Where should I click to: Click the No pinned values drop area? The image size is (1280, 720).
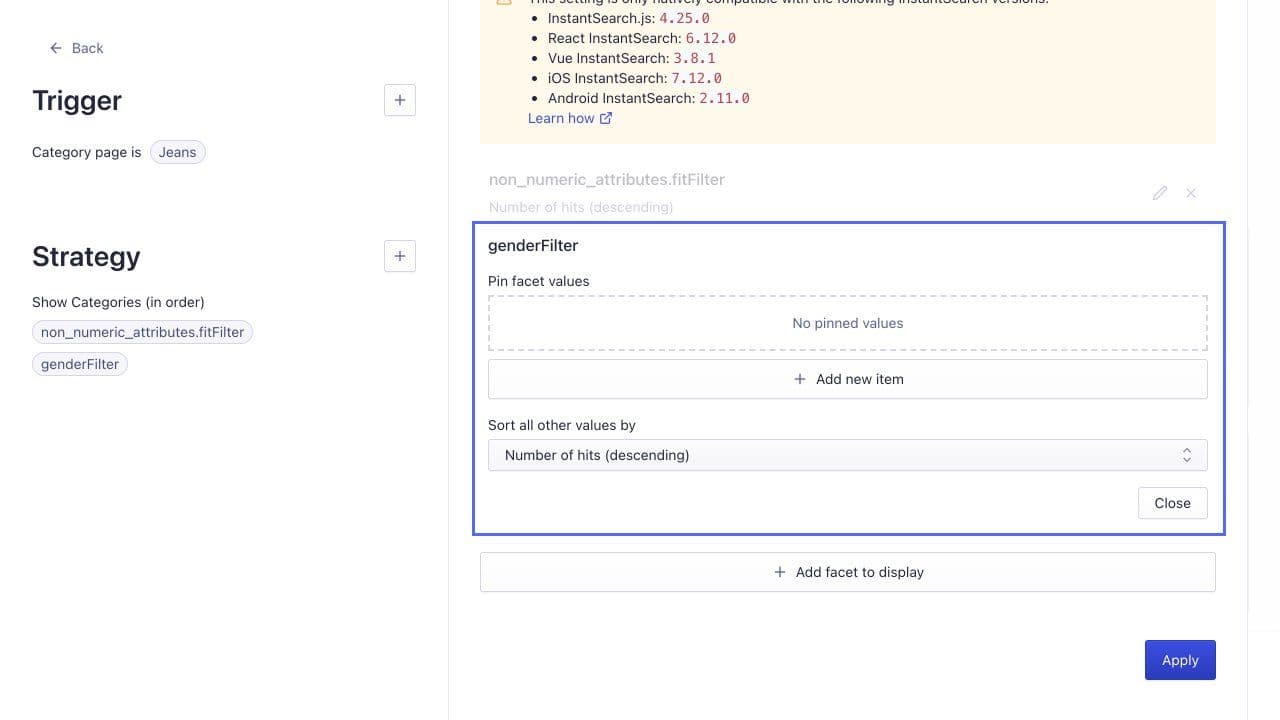click(848, 323)
